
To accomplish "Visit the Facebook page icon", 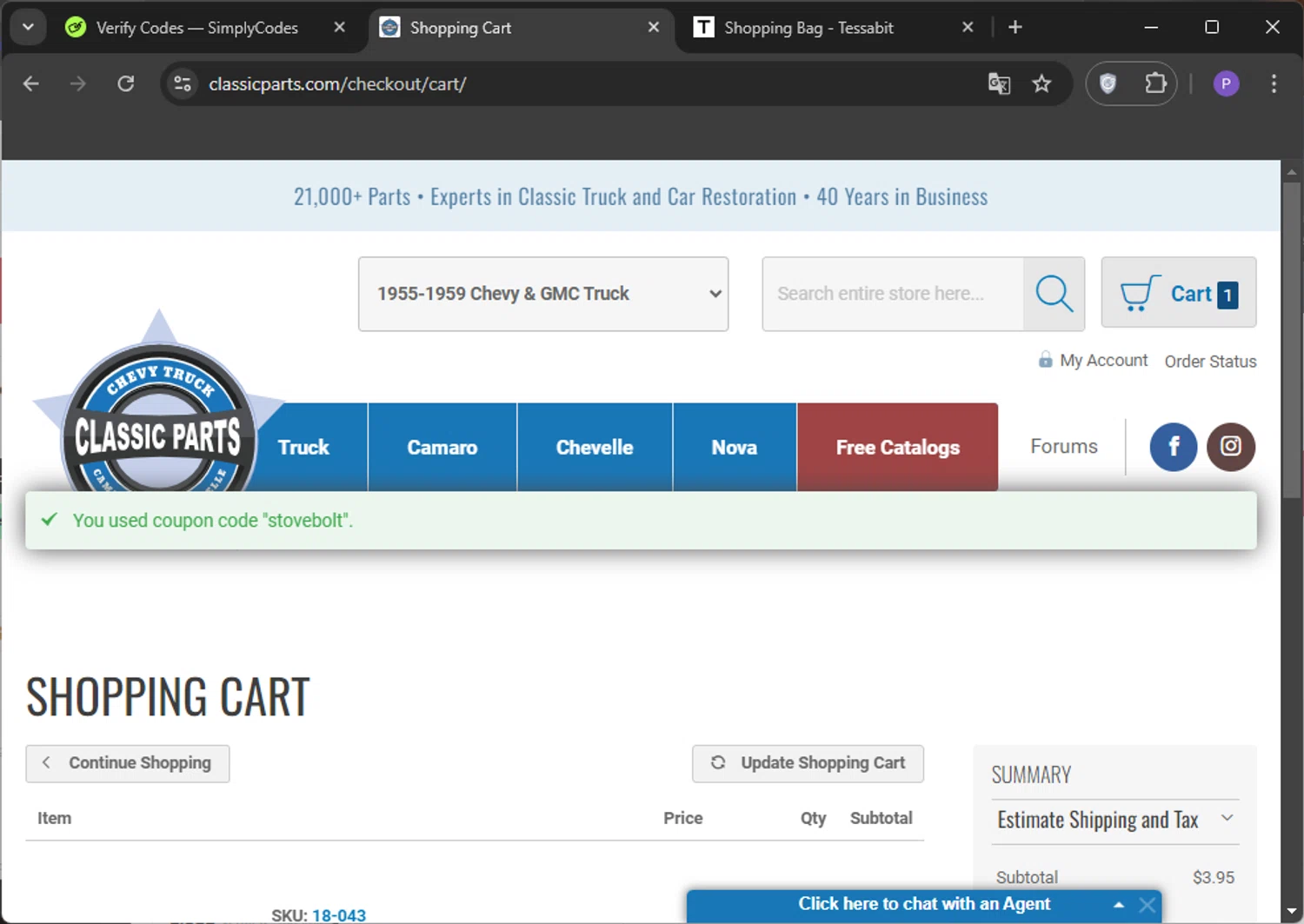I will pyautogui.click(x=1174, y=447).
